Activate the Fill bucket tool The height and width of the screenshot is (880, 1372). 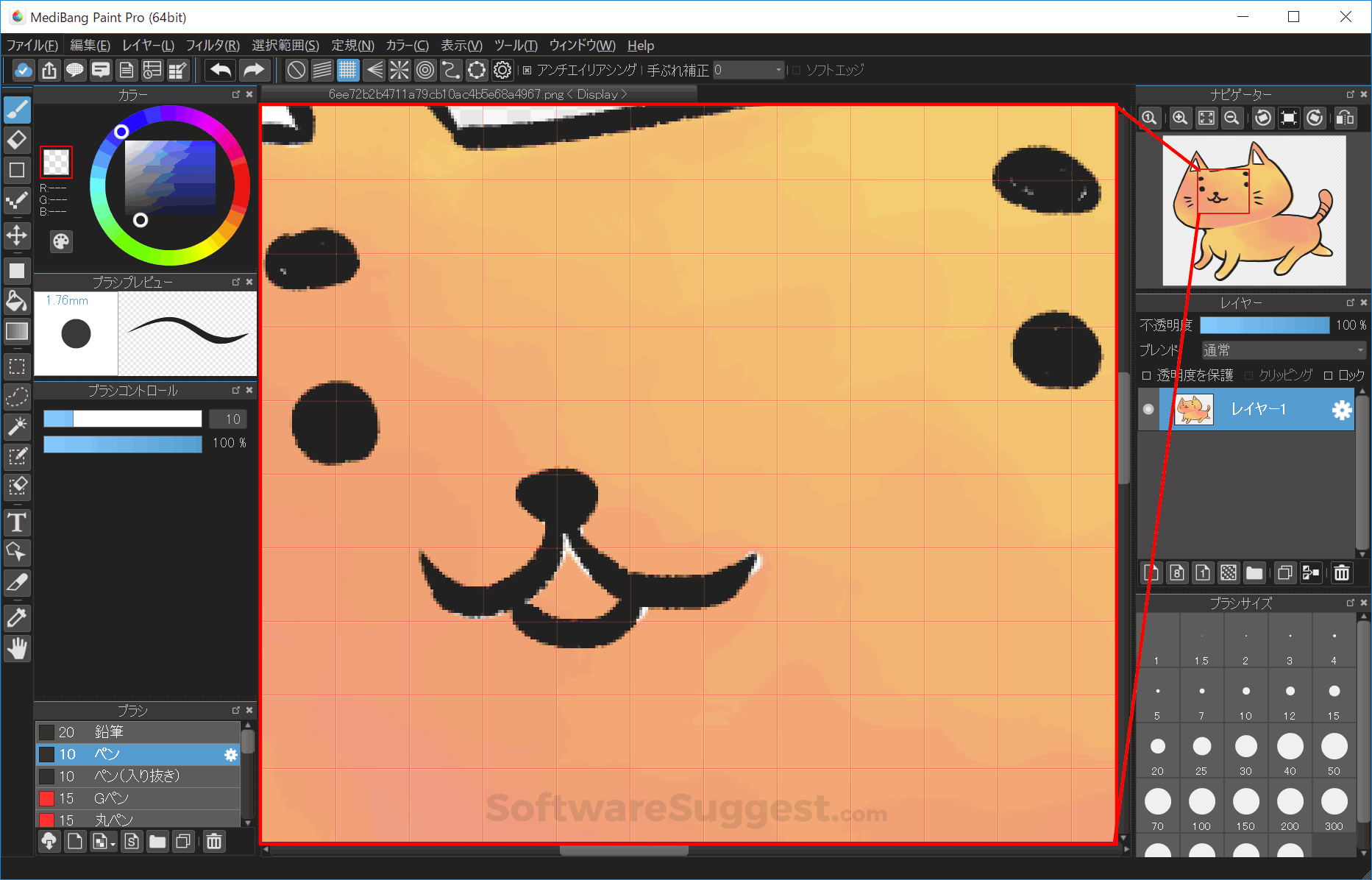pos(17,301)
